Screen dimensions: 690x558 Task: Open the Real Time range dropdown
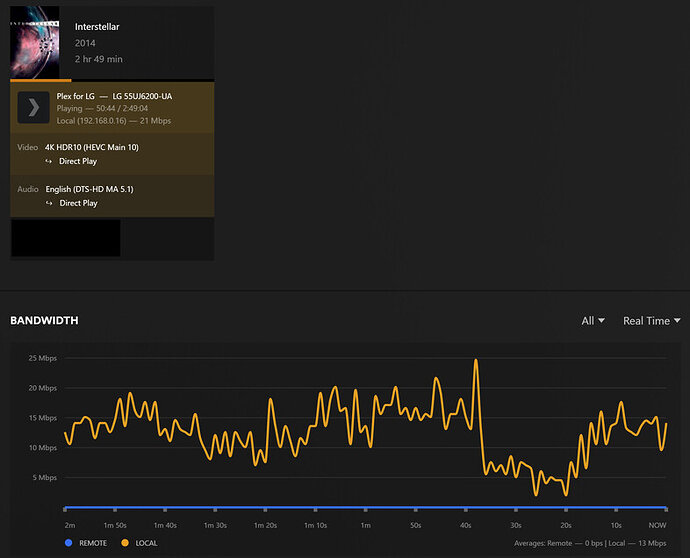(652, 321)
